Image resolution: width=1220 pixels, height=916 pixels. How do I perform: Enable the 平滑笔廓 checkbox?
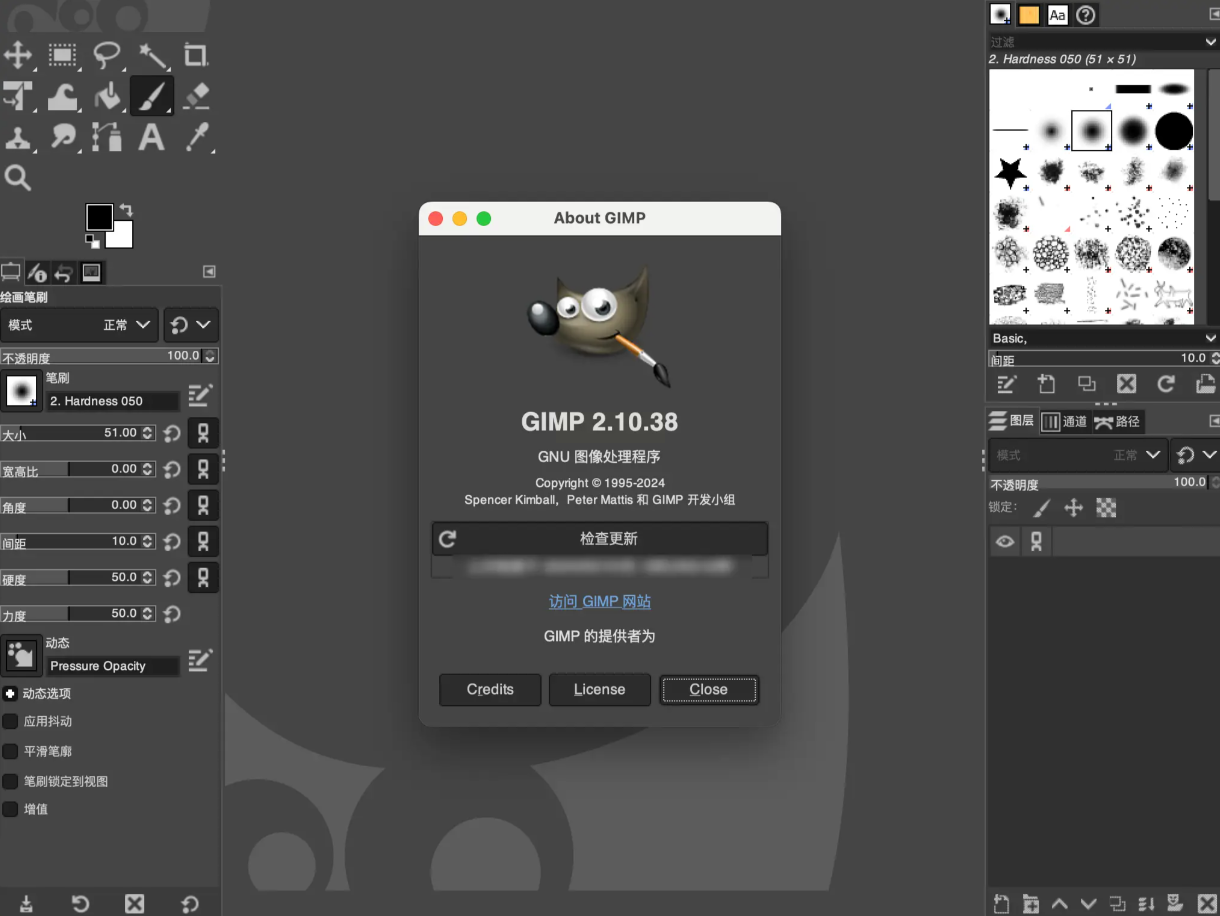(10, 751)
